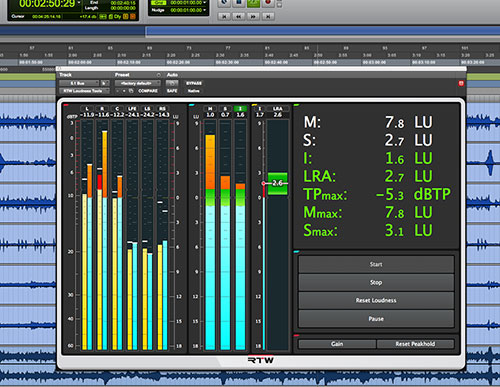The height and width of the screenshot is (387, 500).
Task: Open the insert position 'b' selector
Action: click(105, 83)
